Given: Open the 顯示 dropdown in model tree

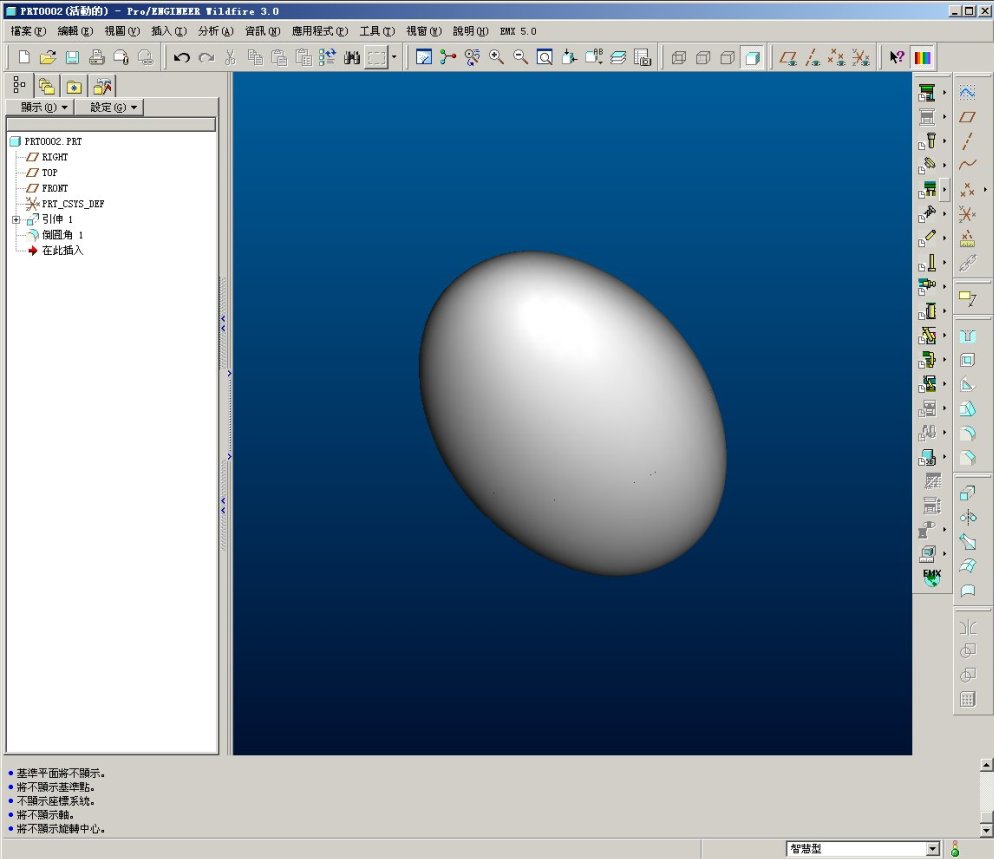Looking at the screenshot, I should click(x=40, y=107).
